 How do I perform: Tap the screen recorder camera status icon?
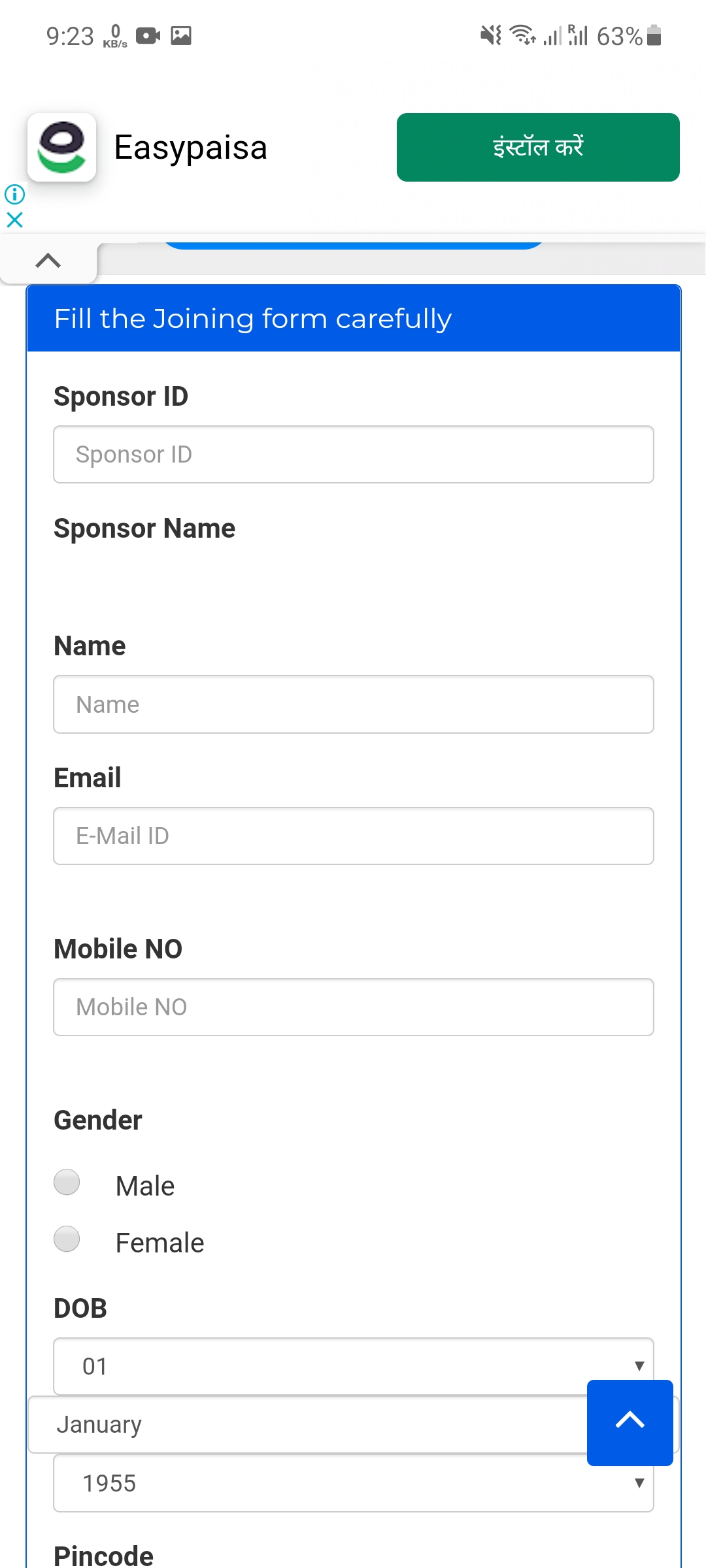coord(148,35)
